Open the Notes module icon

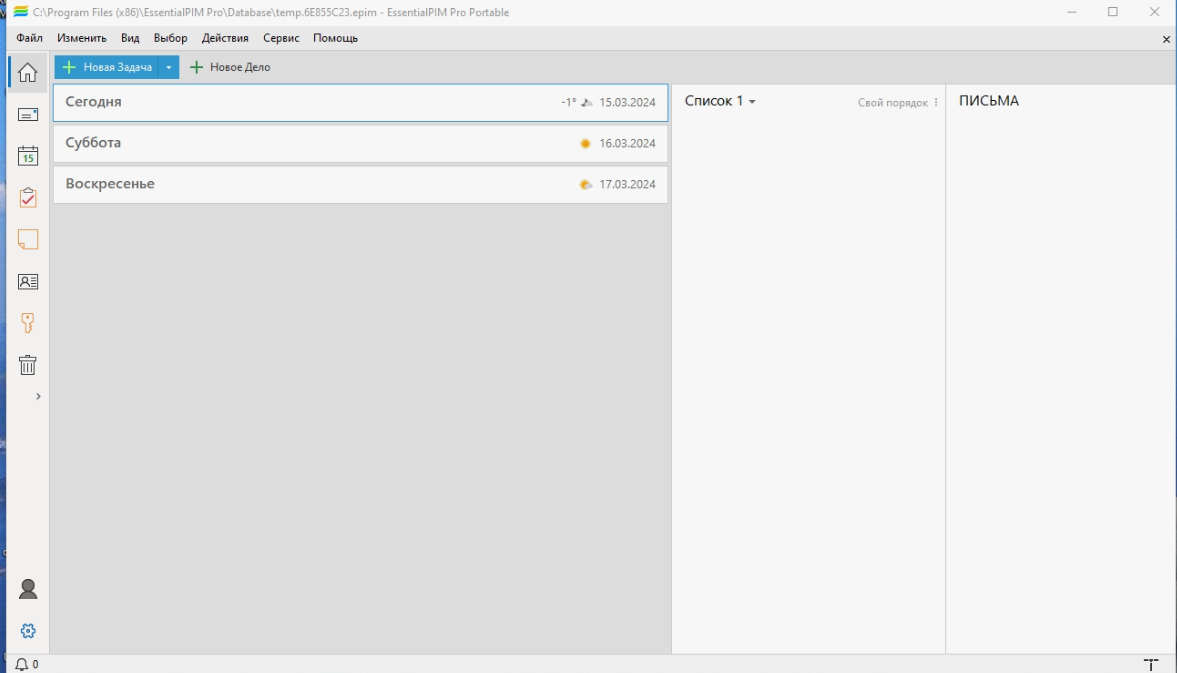[x=28, y=240]
